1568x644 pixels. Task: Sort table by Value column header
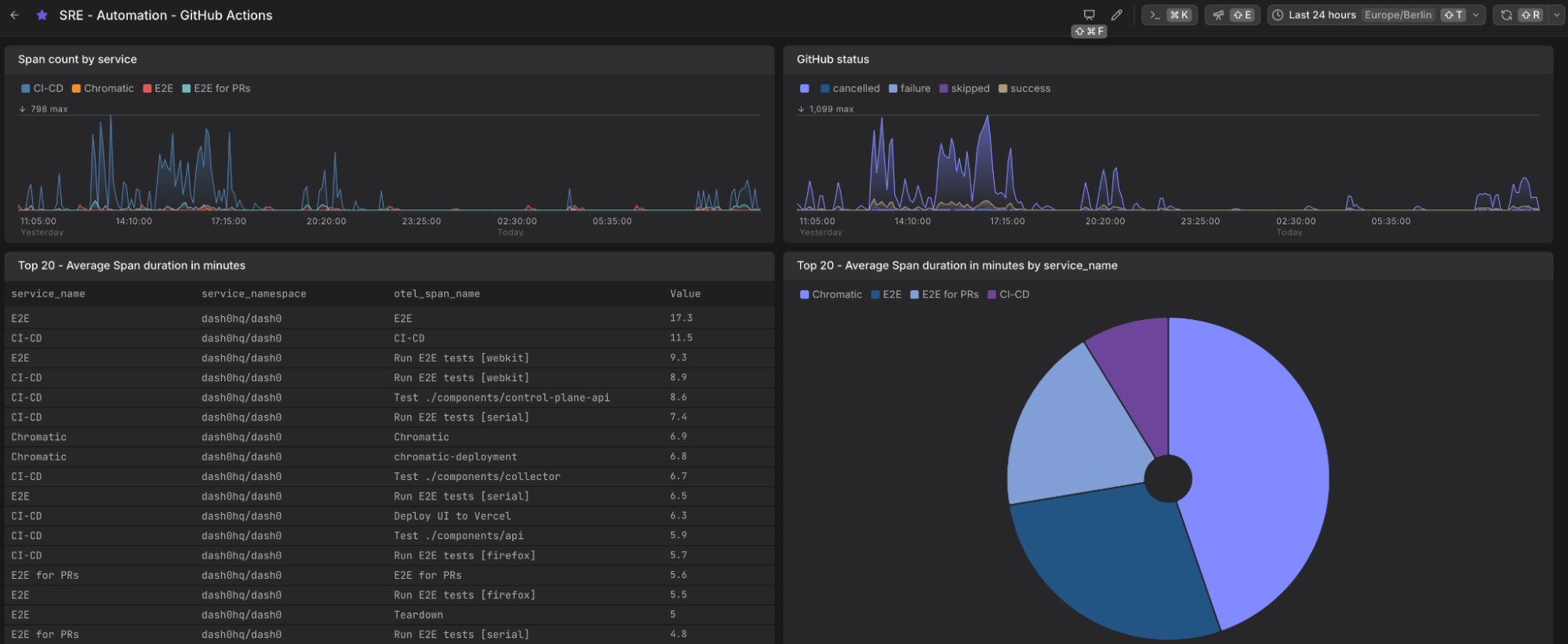click(x=685, y=294)
